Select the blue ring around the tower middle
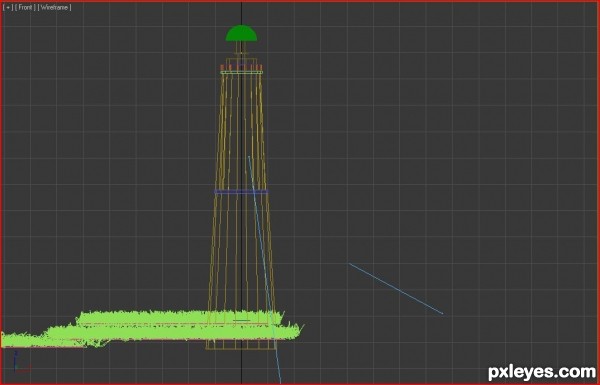The height and width of the screenshot is (385, 600). (x=241, y=192)
